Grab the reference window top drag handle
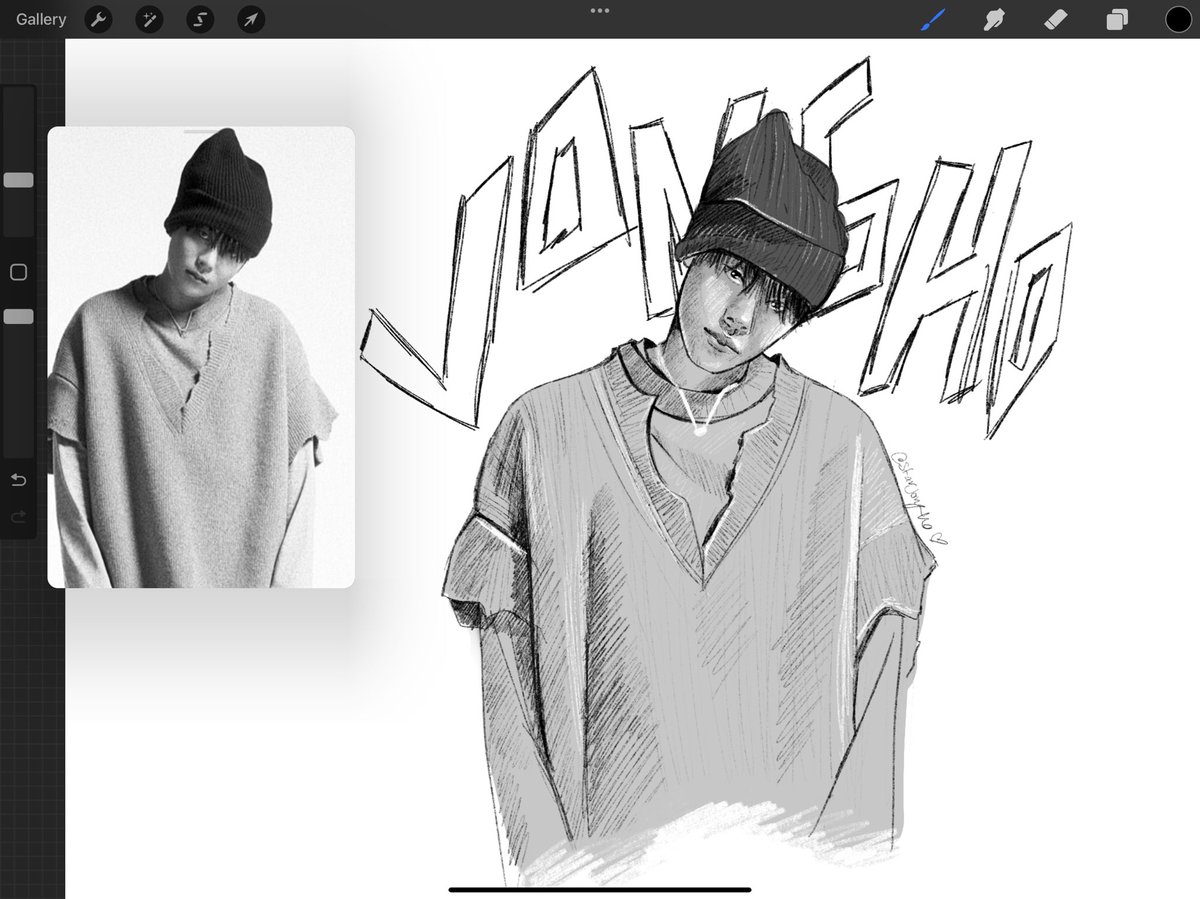The image size is (1200, 899). coord(201,131)
